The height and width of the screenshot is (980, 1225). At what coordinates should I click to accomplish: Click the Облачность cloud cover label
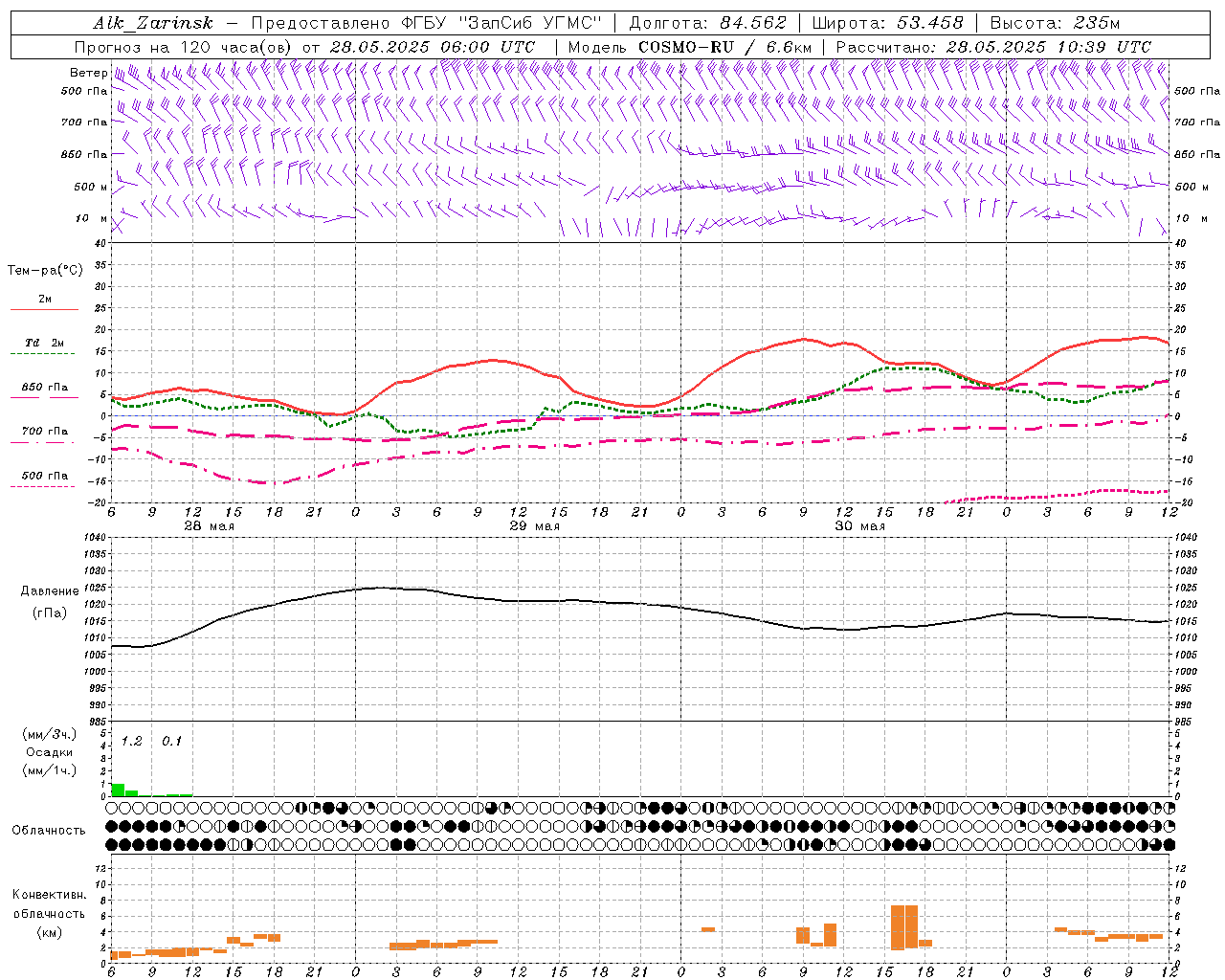(49, 830)
